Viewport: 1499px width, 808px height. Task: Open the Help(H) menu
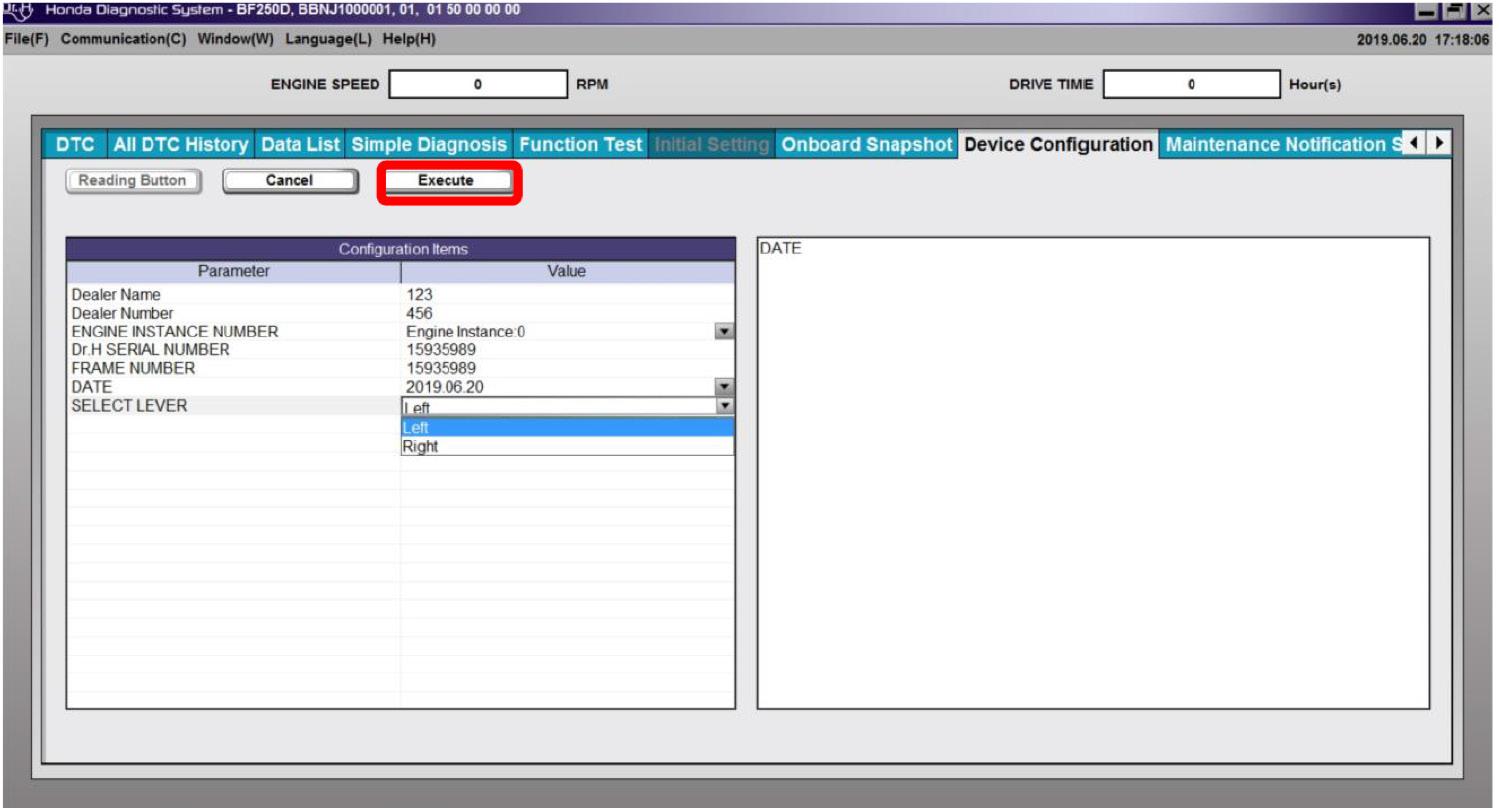point(410,39)
